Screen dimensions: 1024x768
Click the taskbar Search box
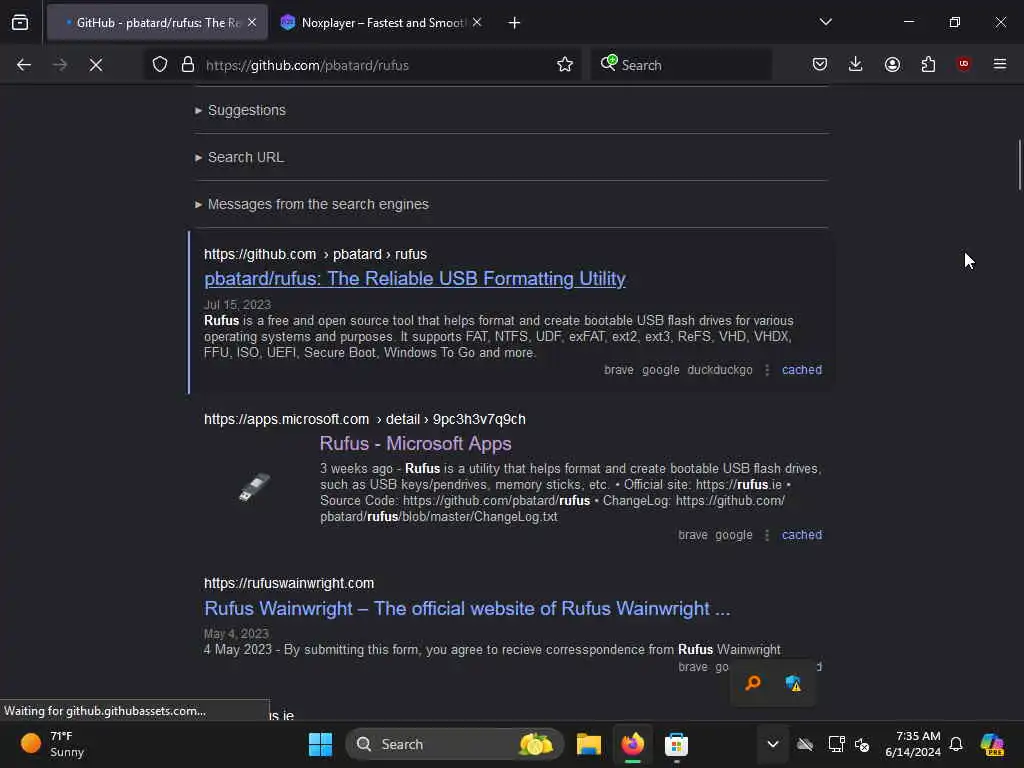point(454,744)
